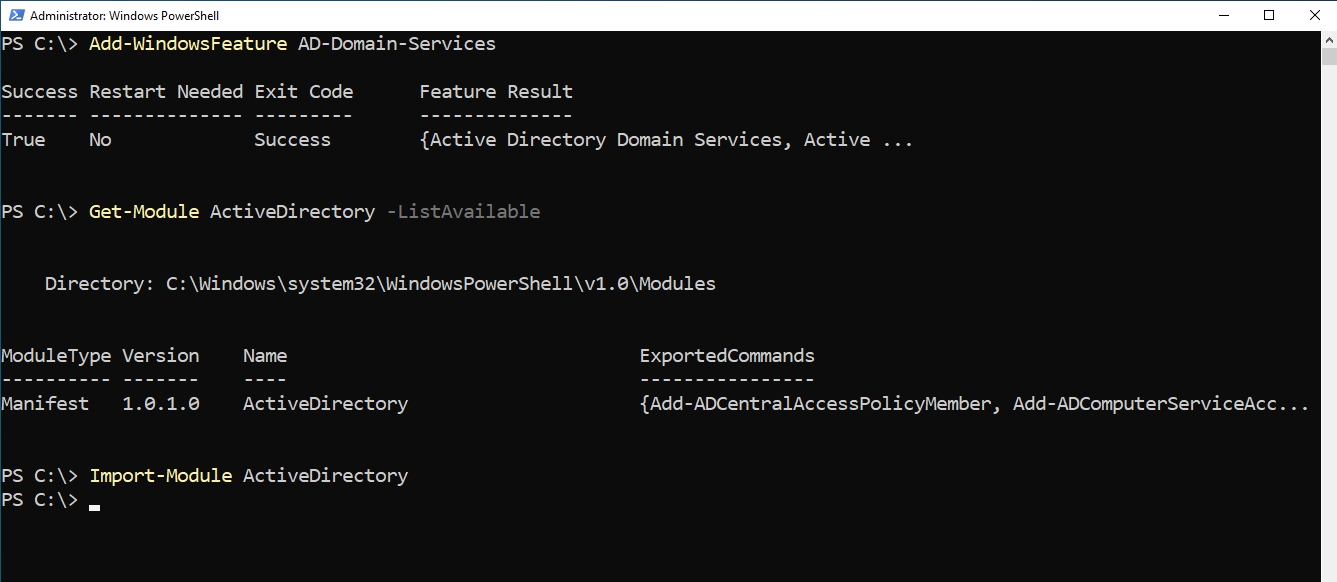
Task: Click the PowerShell icon in title bar
Action: 14,15
